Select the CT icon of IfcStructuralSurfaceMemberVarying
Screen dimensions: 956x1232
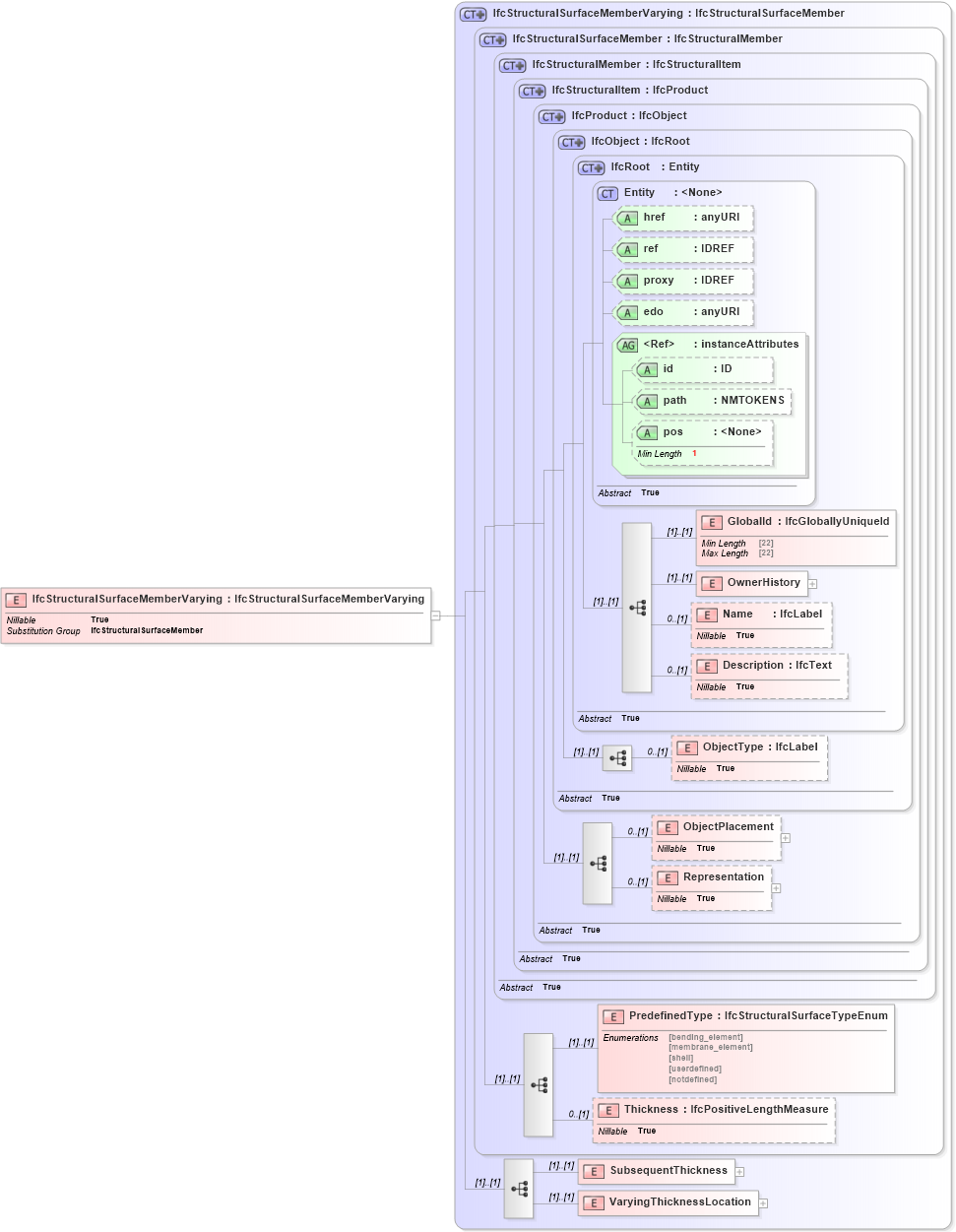coord(472,14)
